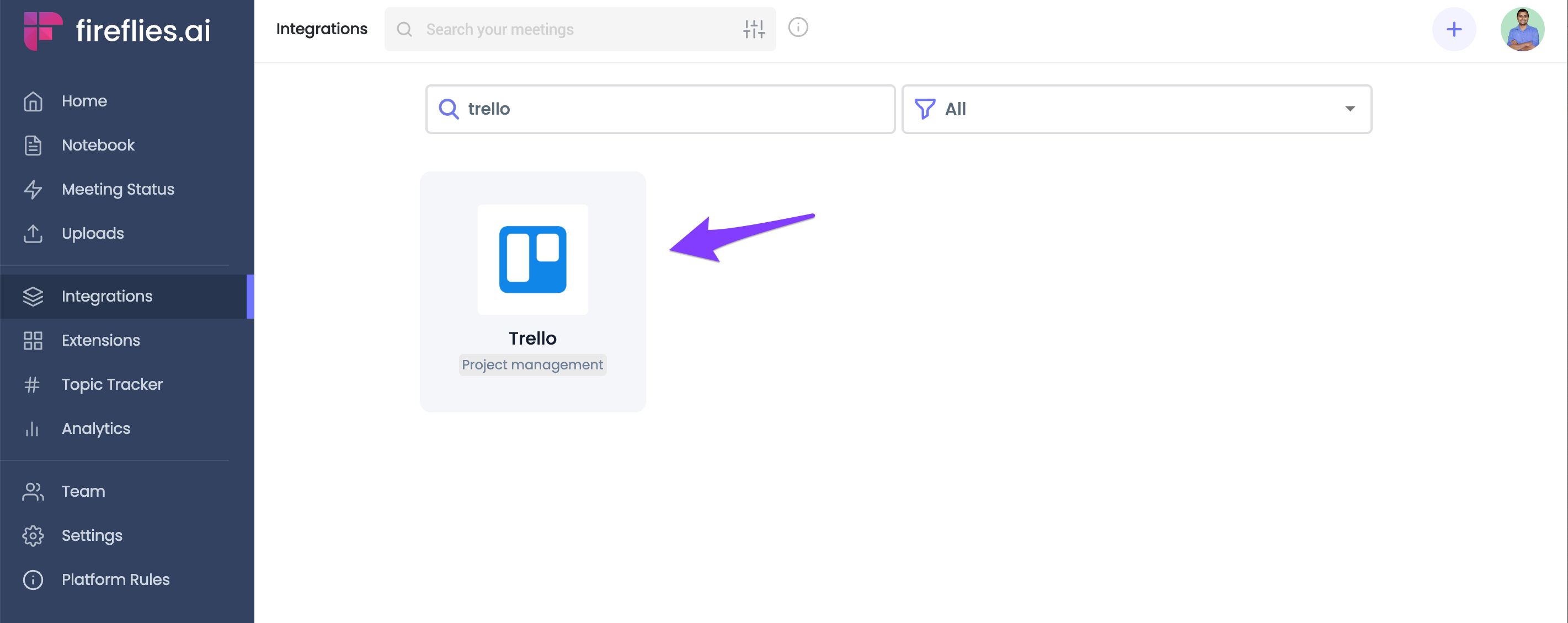This screenshot has height=623, width=1568.
Task: Click the Team people icon
Action: point(33,492)
